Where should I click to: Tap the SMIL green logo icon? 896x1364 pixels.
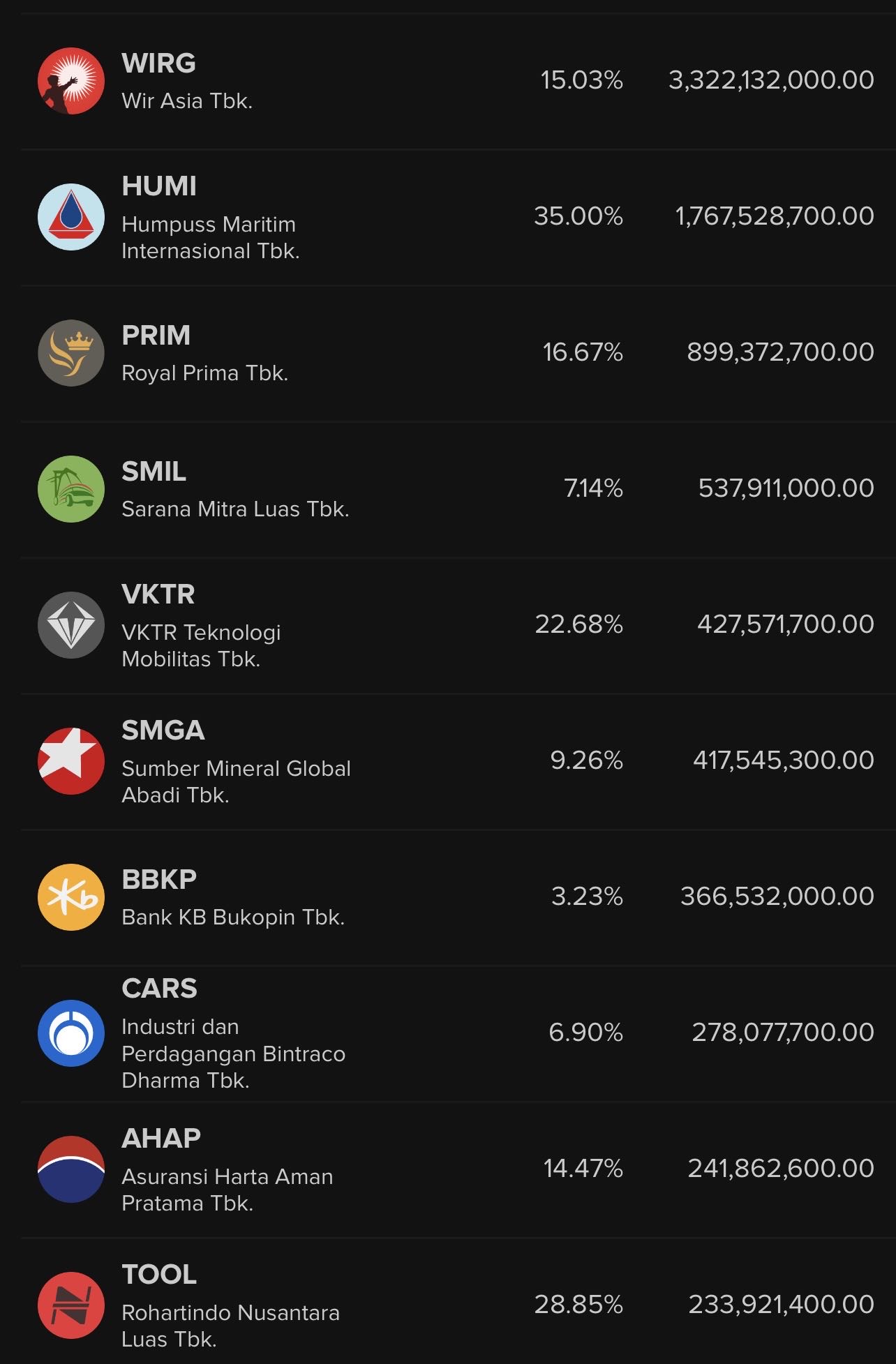pos(71,489)
